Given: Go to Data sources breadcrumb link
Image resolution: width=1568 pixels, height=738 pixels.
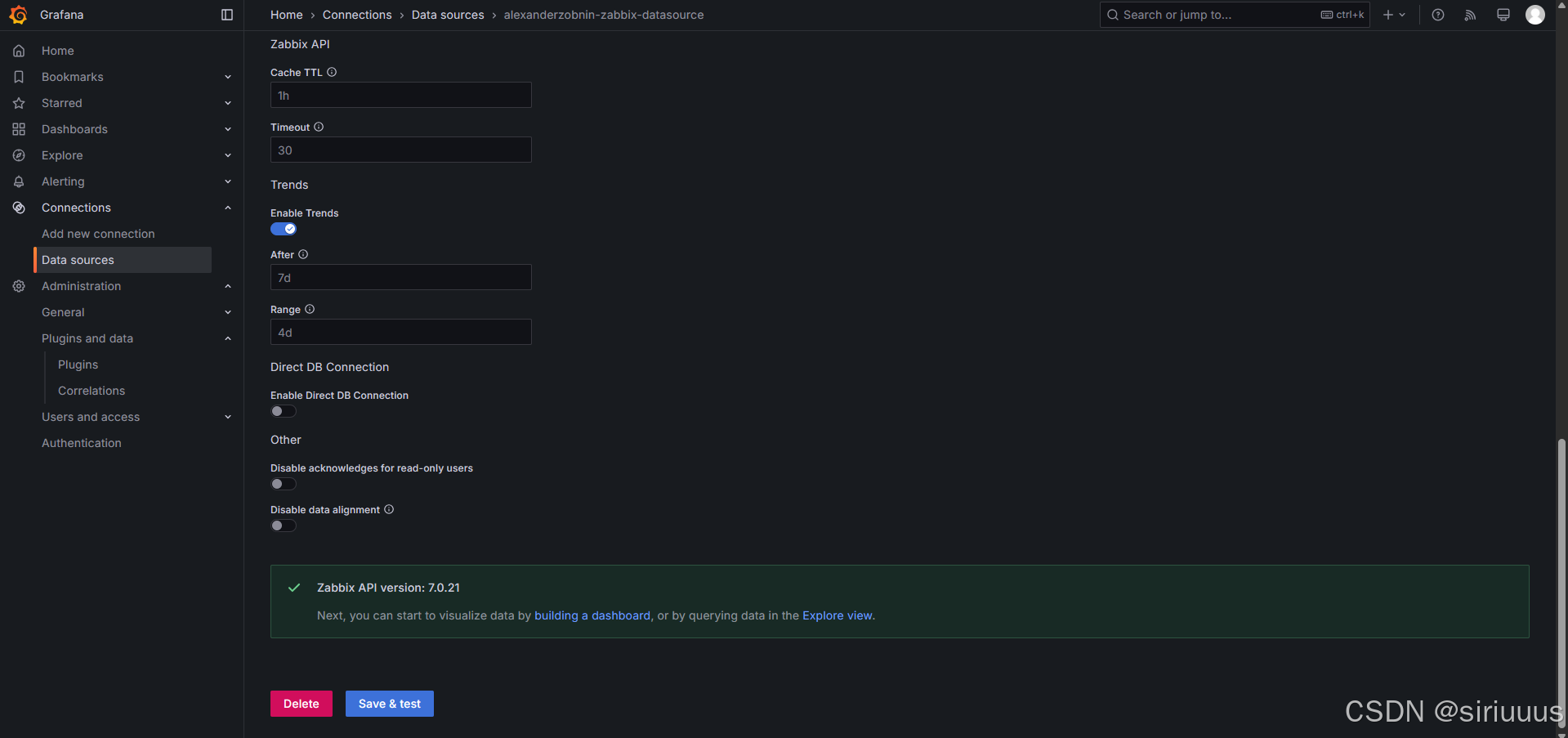Looking at the screenshot, I should 448,15.
